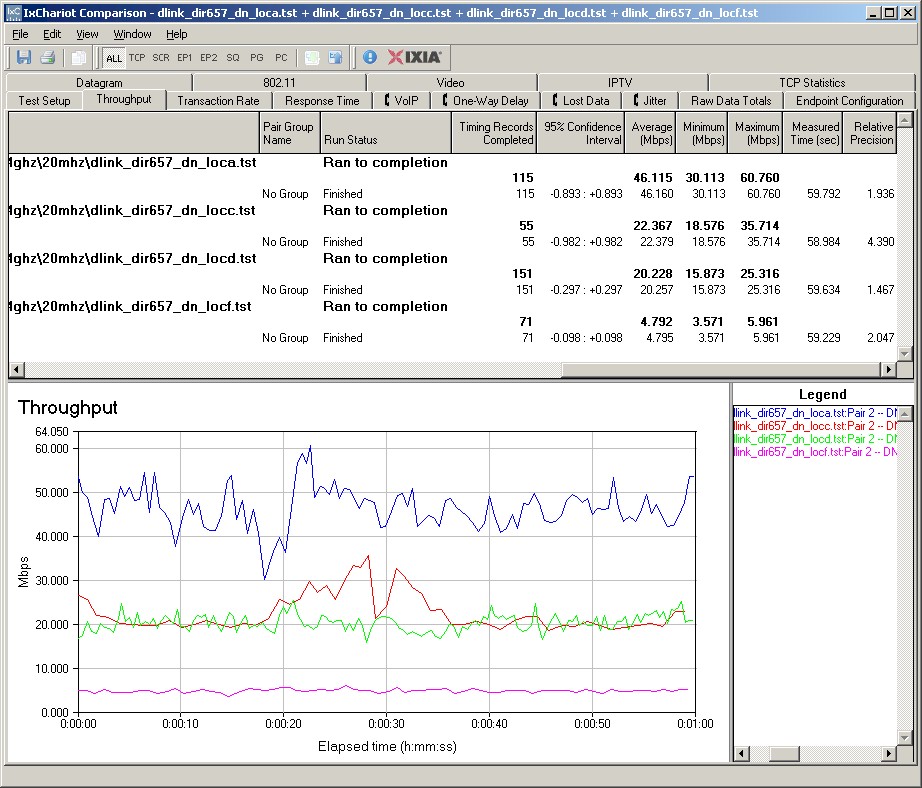This screenshot has width=922, height=788.
Task: Switch to the Raw Data Totals tab
Action: [x=731, y=101]
